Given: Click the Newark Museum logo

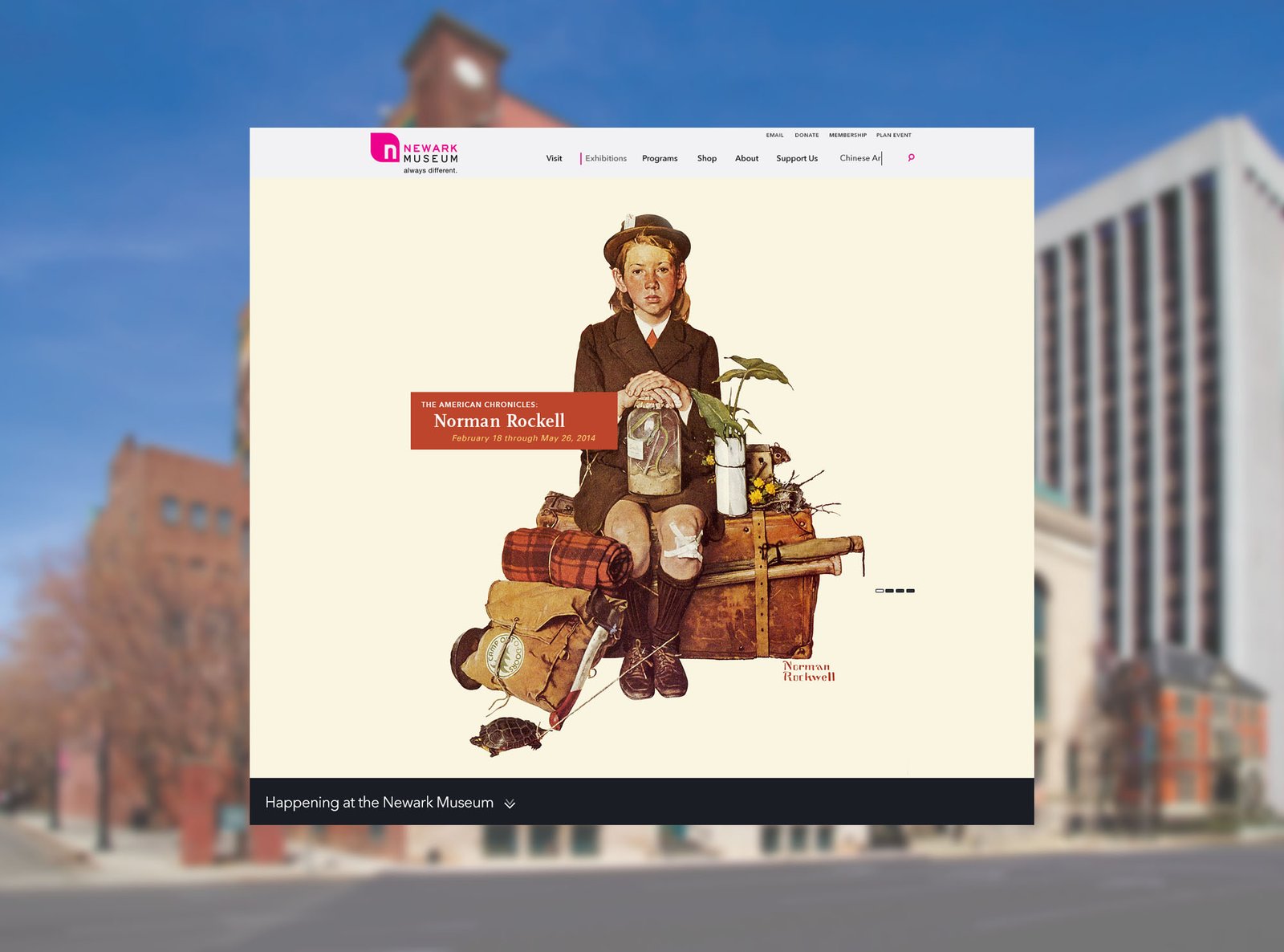Looking at the screenshot, I should 414,153.
